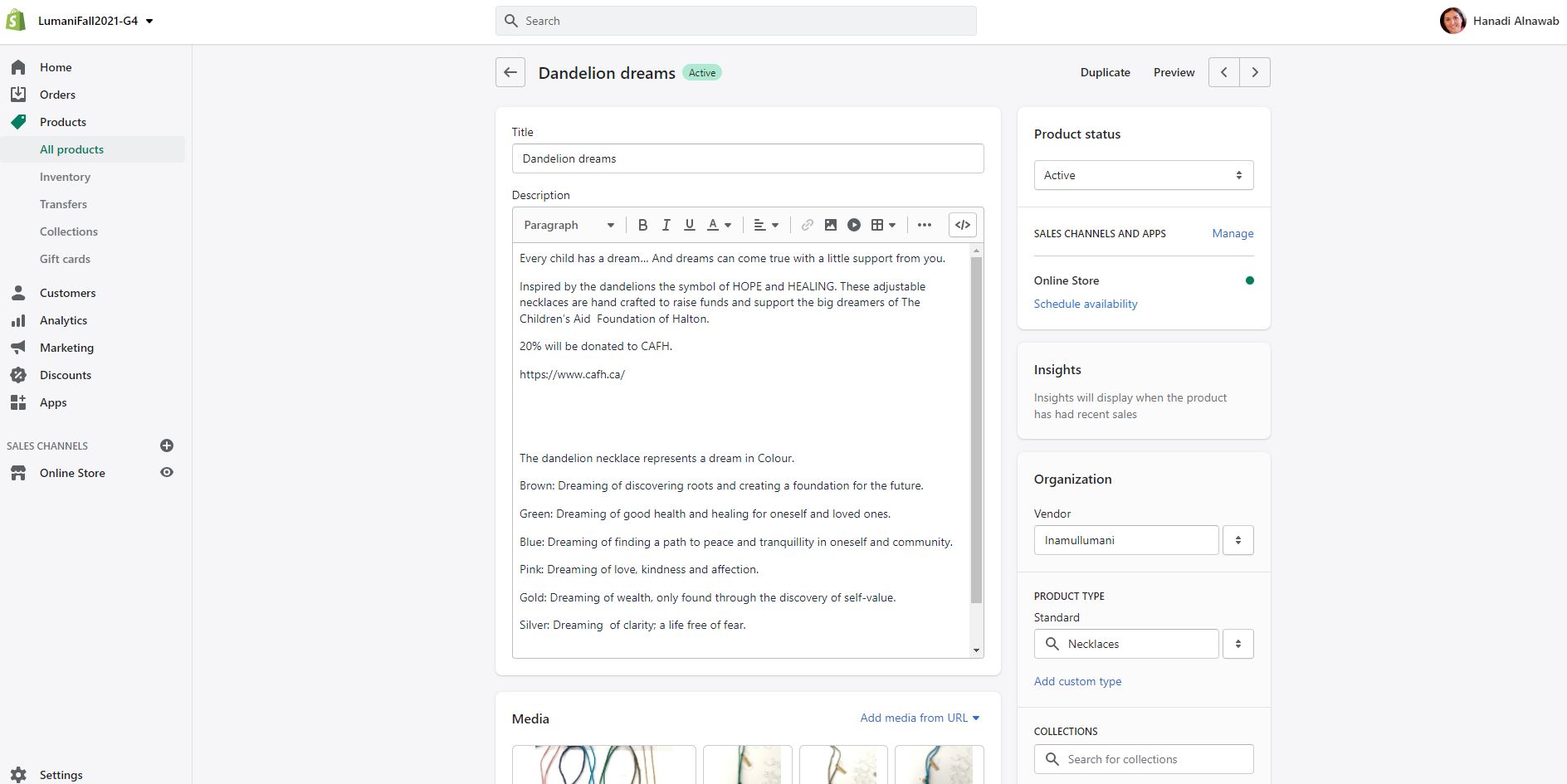Open more formatting options ellipsis
The image size is (1567, 784).
924,225
